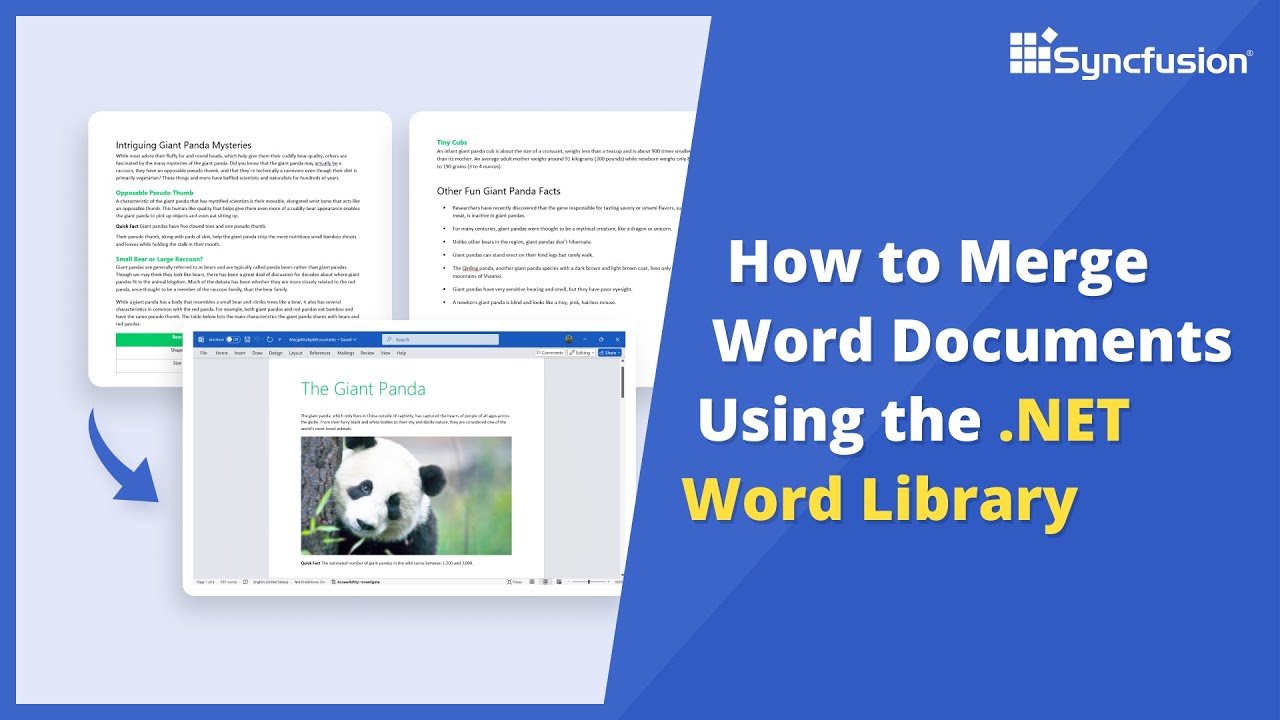The width and height of the screenshot is (1280, 720).
Task: Open the Mailings ribbon tab
Action: coord(345,352)
